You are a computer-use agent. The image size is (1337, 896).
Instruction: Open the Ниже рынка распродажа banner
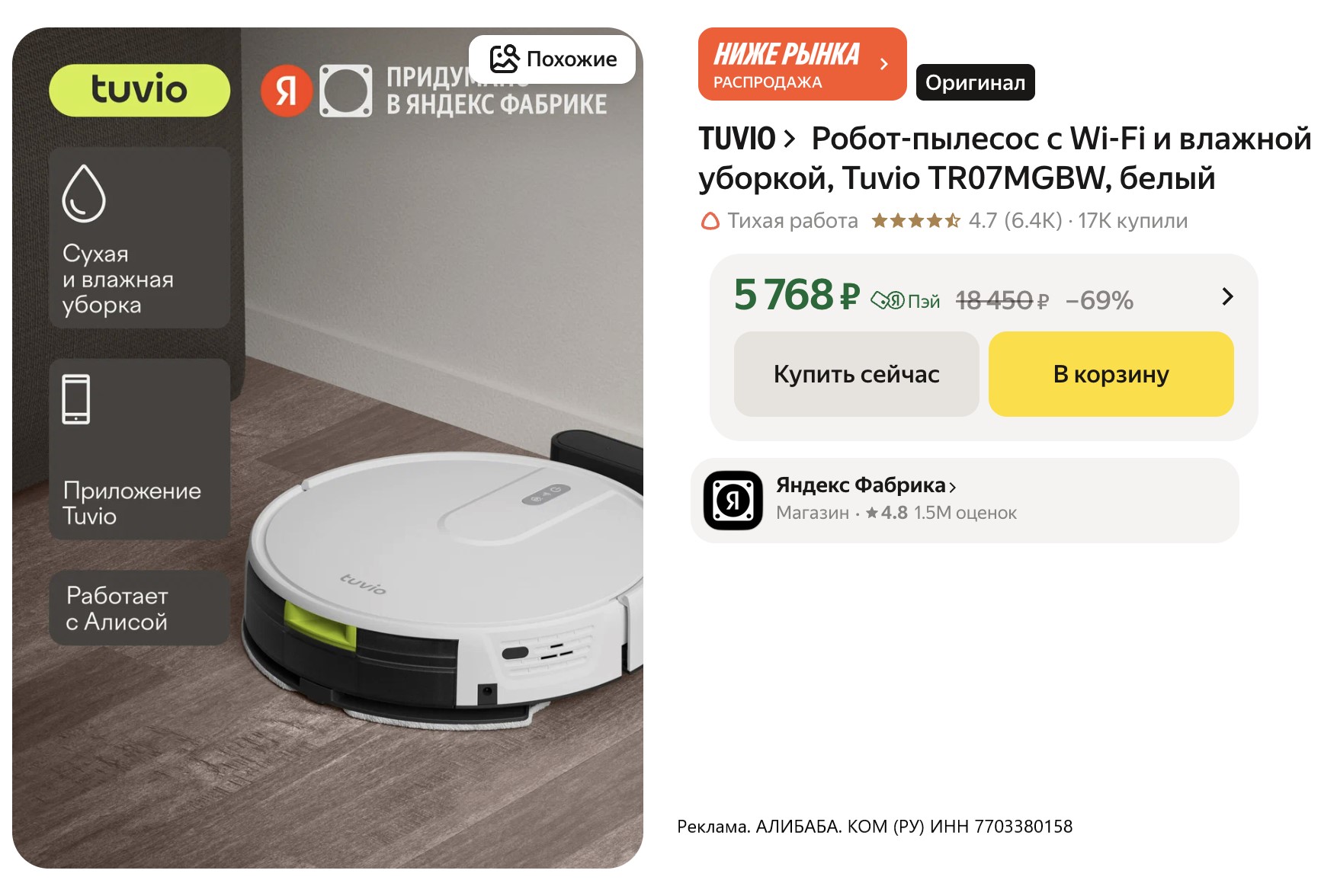pyautogui.click(x=802, y=64)
